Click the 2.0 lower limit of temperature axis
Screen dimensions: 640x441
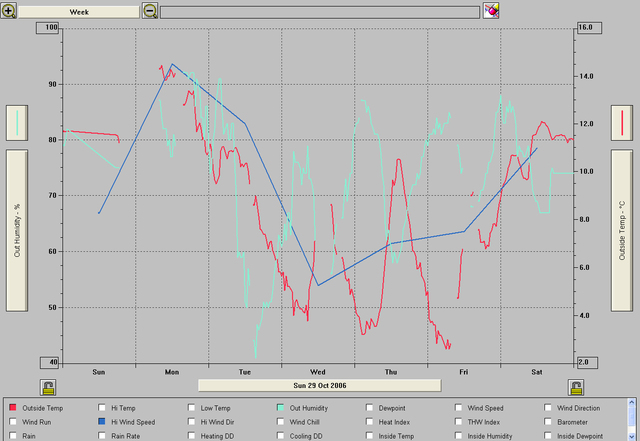click(587, 362)
